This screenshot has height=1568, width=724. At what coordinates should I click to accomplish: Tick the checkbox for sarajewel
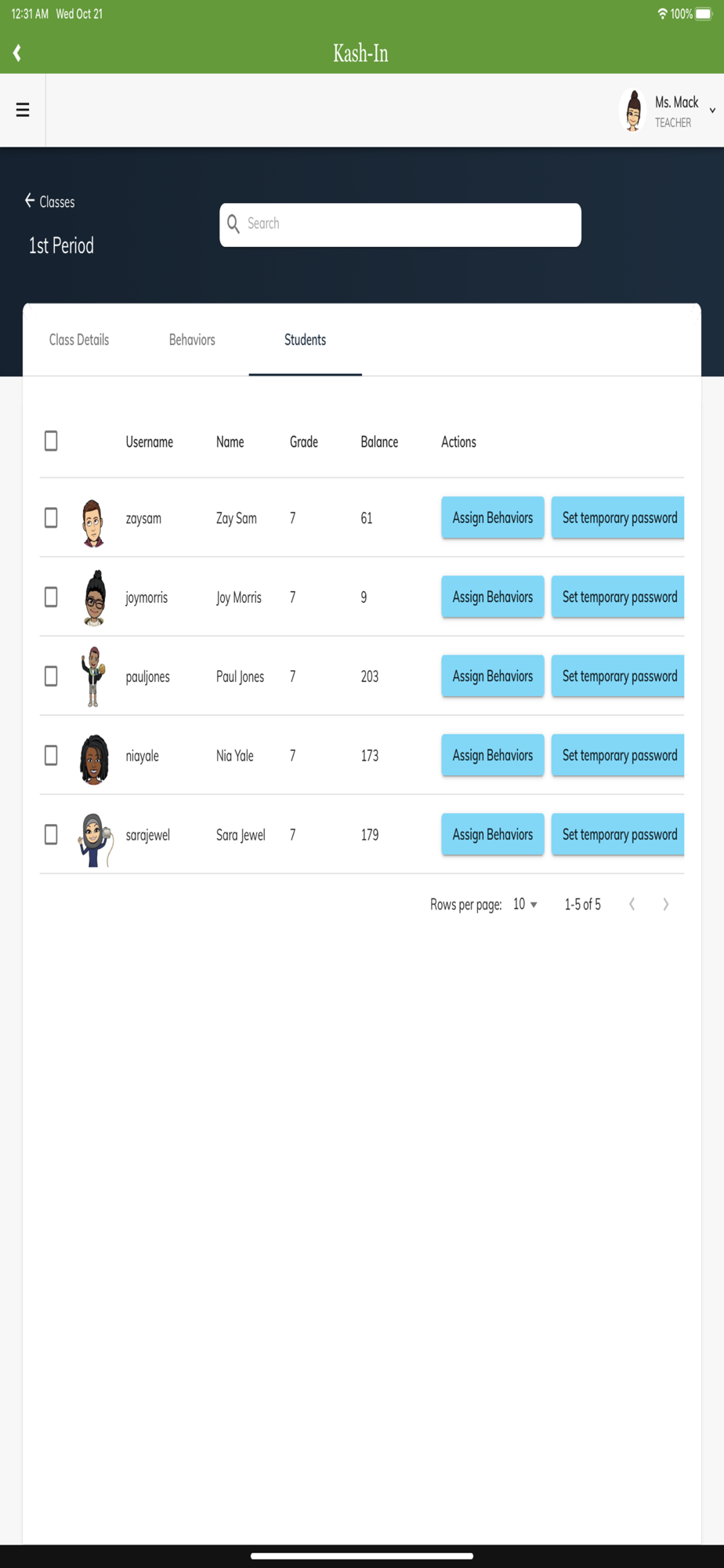point(51,834)
